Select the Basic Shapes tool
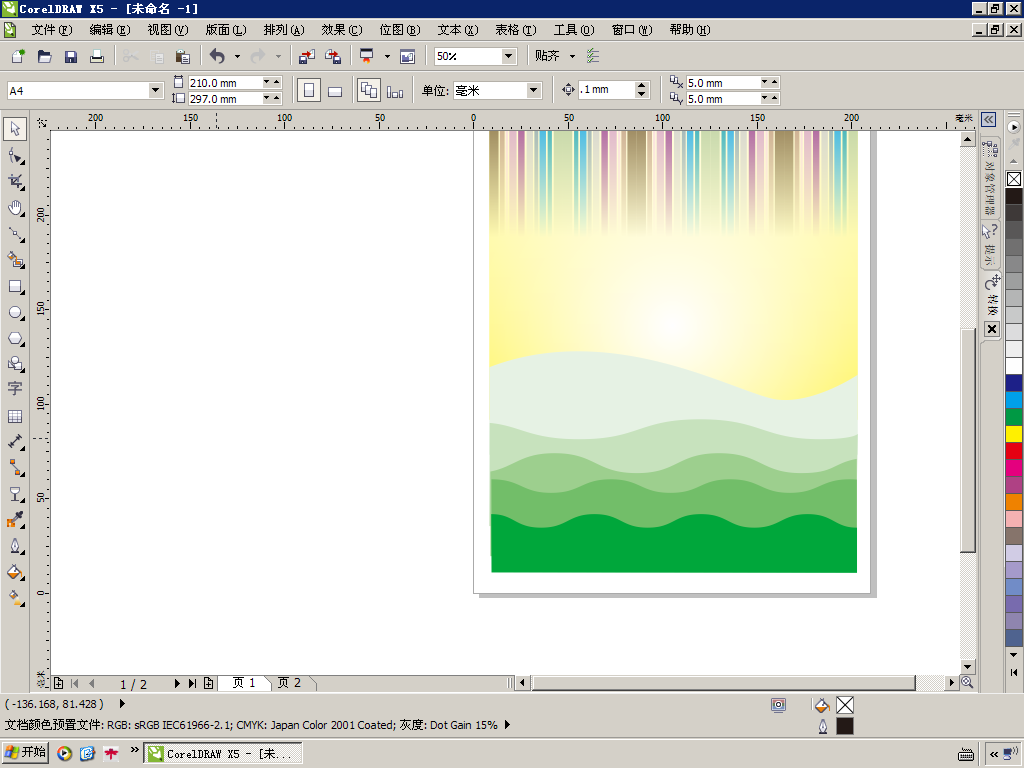The width and height of the screenshot is (1024, 768). pos(15,364)
